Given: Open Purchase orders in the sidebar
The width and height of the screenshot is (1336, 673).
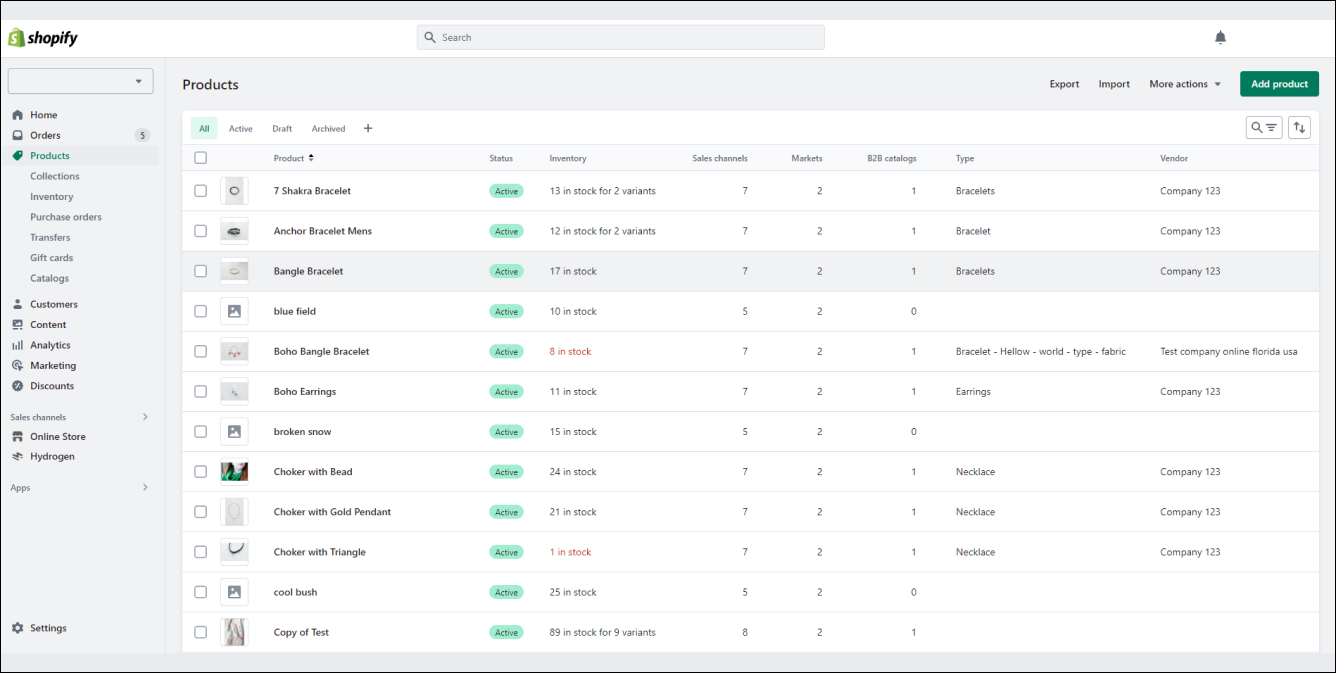Looking at the screenshot, I should (66, 217).
